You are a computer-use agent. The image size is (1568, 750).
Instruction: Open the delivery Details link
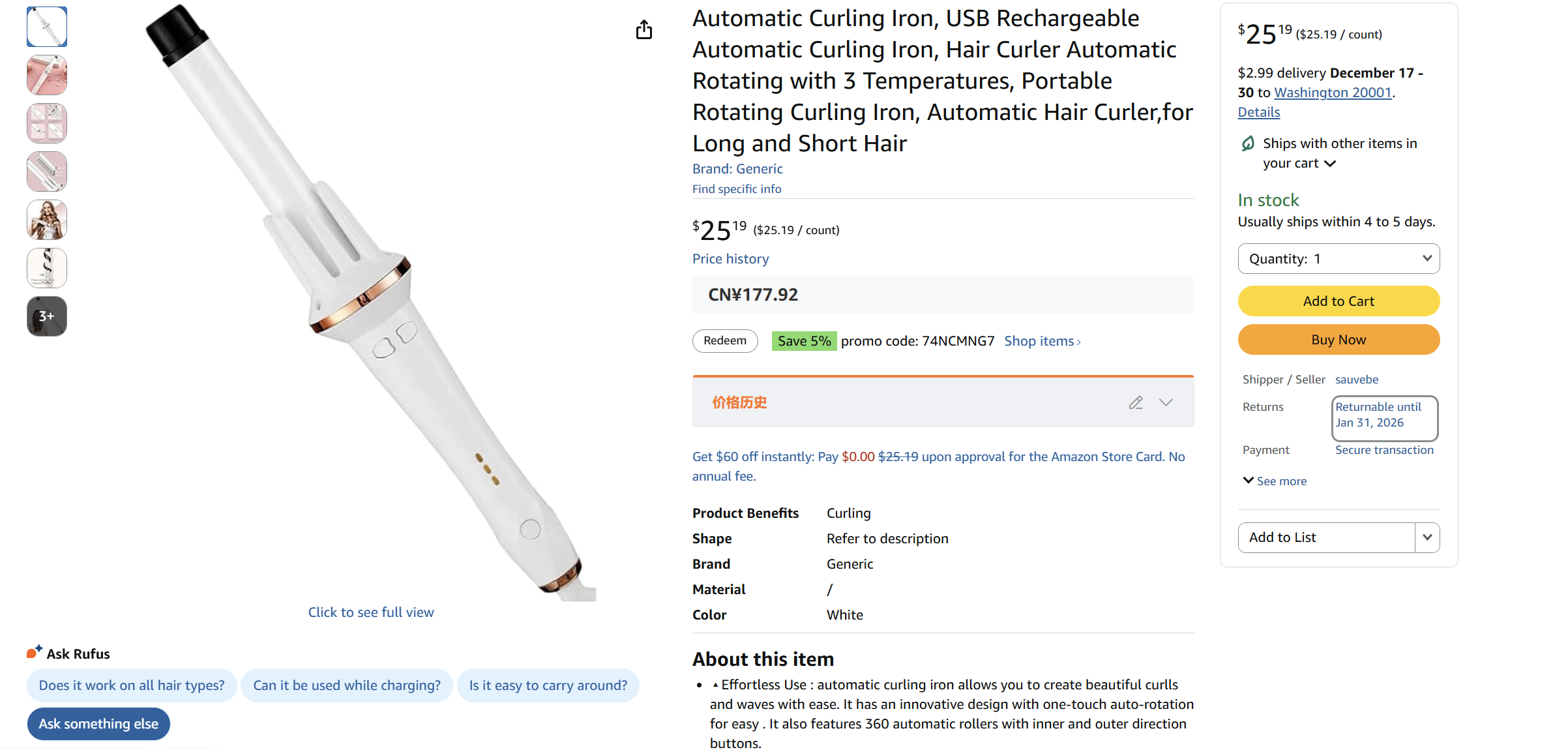[x=1258, y=112]
